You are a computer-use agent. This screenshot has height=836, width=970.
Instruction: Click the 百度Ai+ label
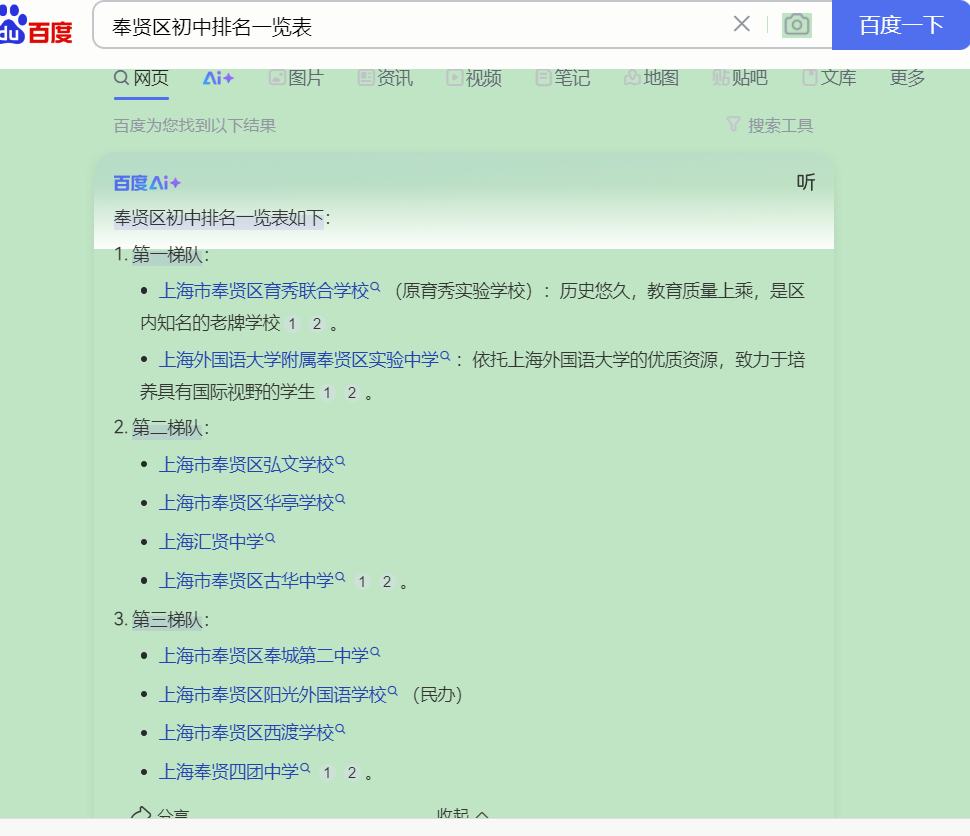[x=147, y=183]
